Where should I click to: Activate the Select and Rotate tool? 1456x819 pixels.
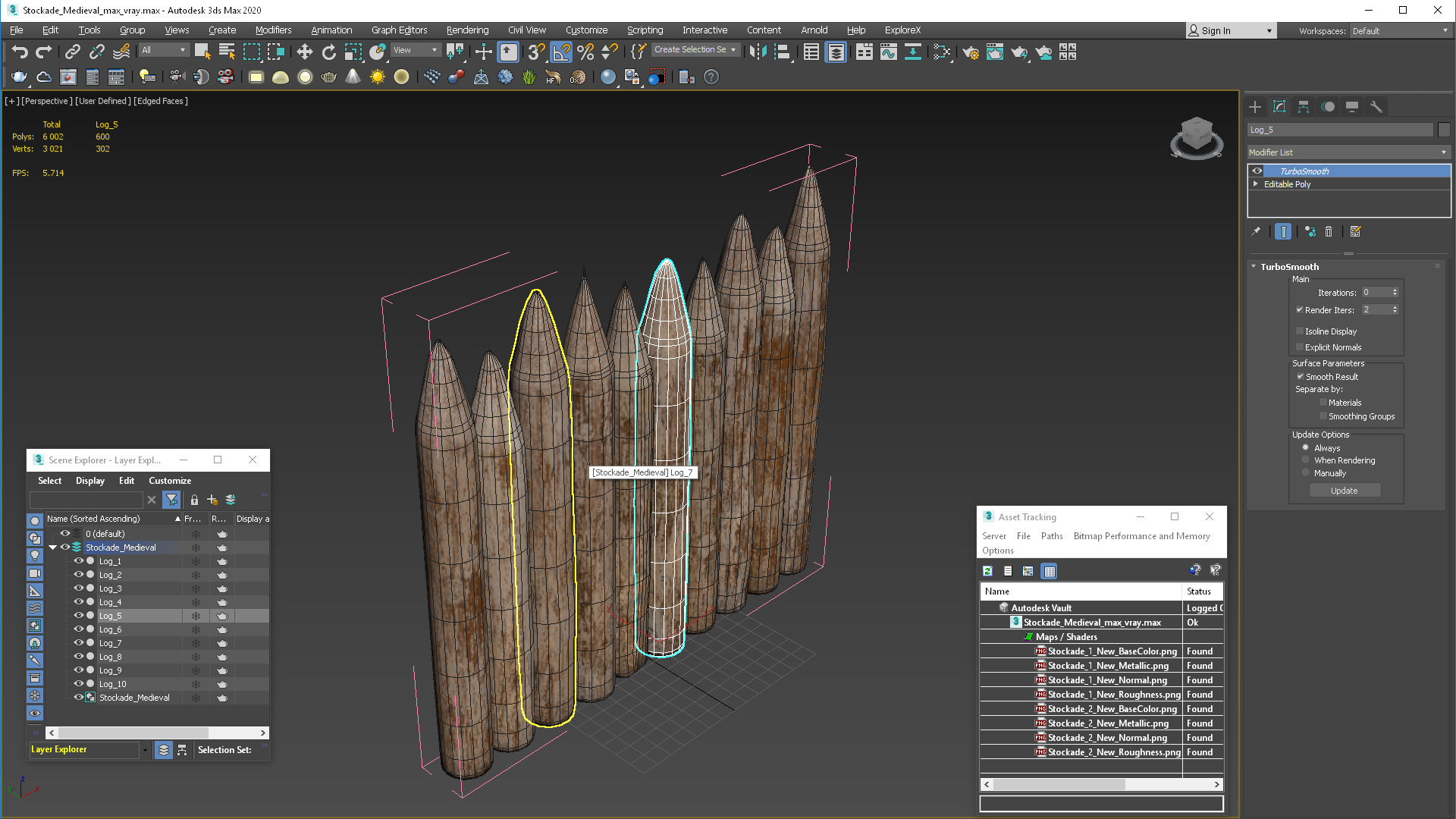(x=328, y=52)
